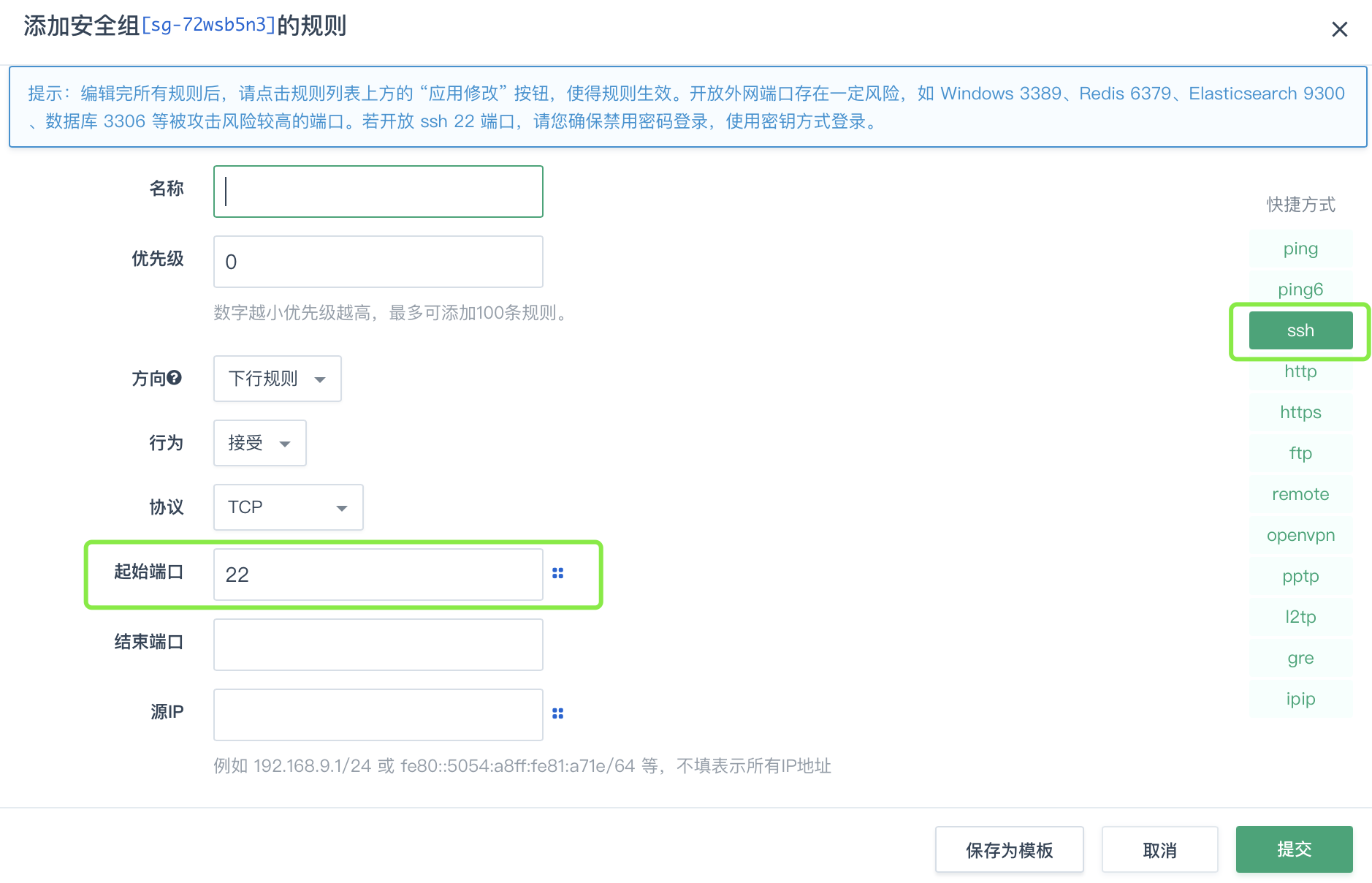Choose the ftp shortcut
Image resolution: width=1372 pixels, height=883 pixels.
click(x=1300, y=453)
